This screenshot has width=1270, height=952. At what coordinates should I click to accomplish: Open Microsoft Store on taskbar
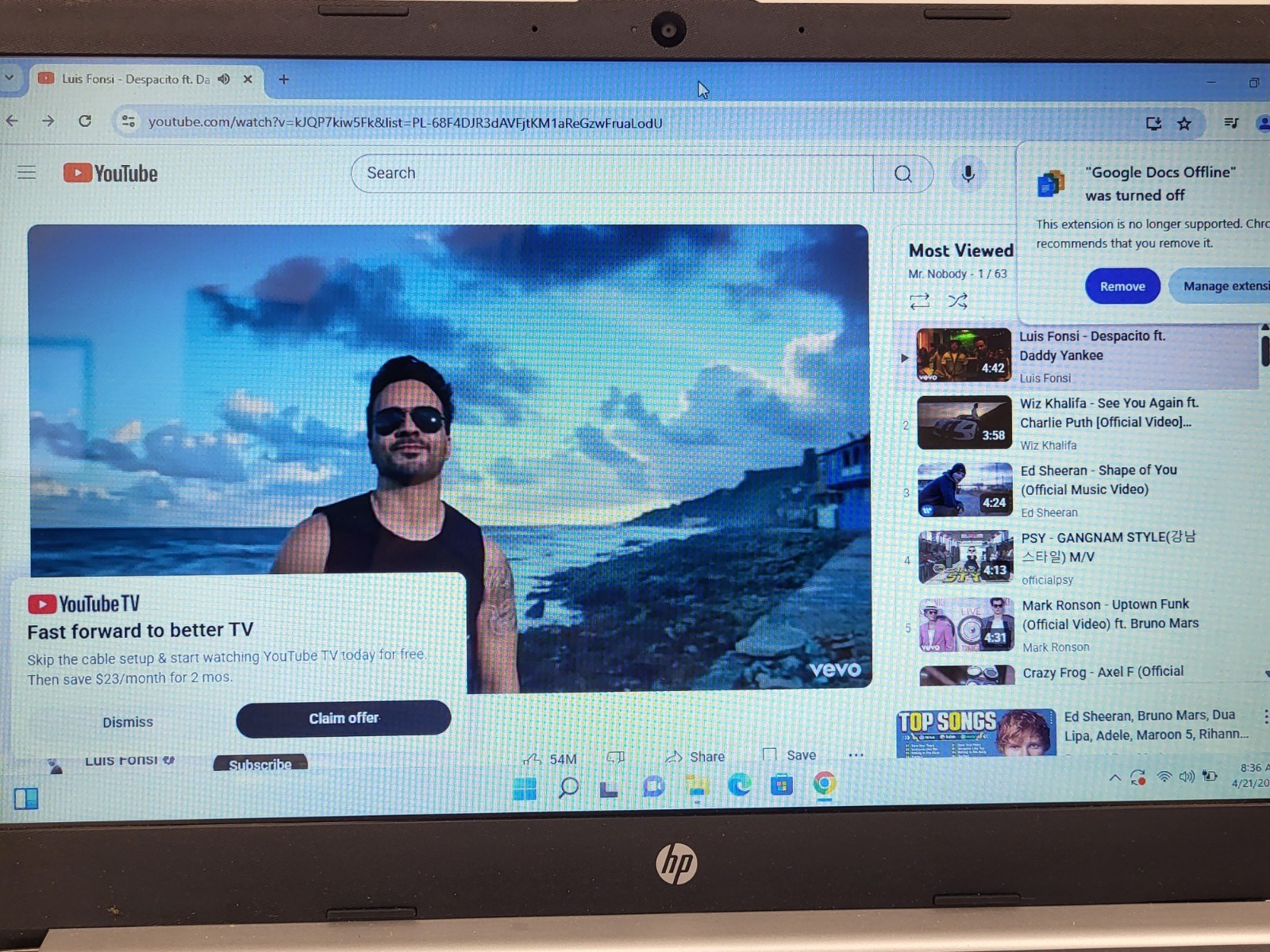pos(782,785)
